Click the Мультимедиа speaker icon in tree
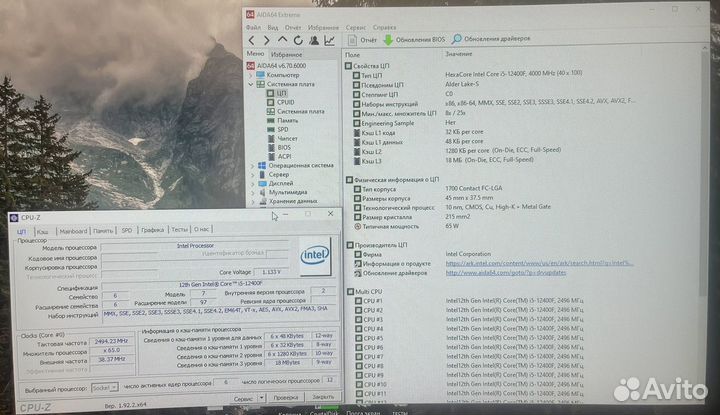Screen dimensions: 720x415 pyautogui.click(x=263, y=192)
